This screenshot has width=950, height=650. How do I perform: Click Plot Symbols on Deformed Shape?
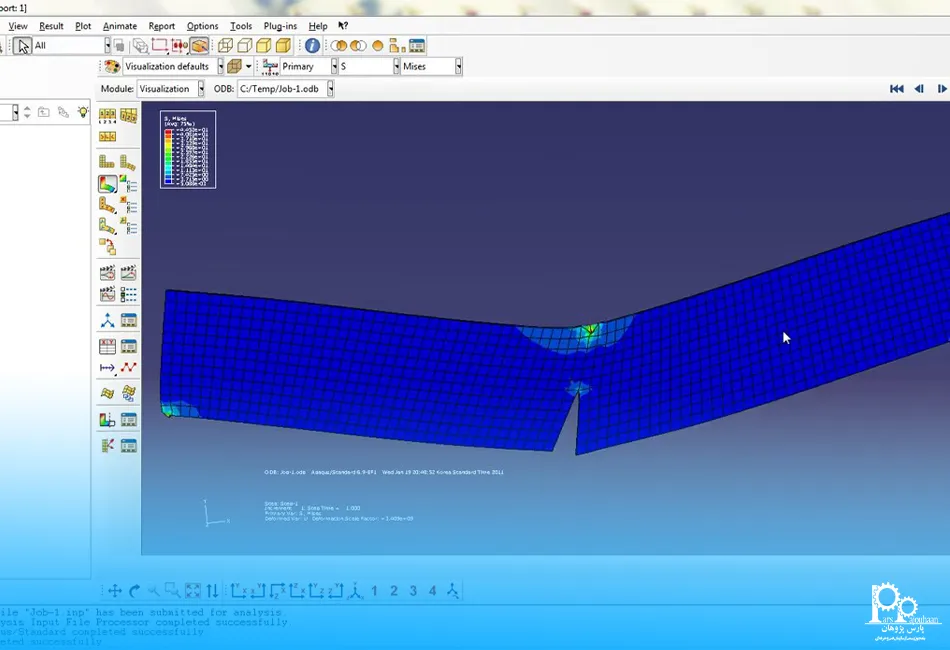pyautogui.click(x=107, y=205)
